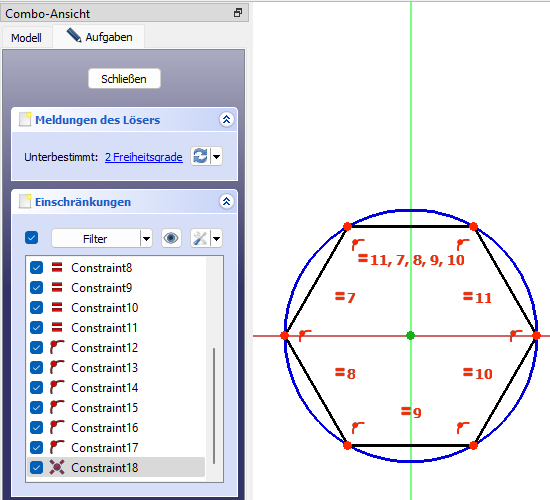Uncheck the Constraint10 checkbox
This screenshot has height=500, width=550.
(x=36, y=308)
